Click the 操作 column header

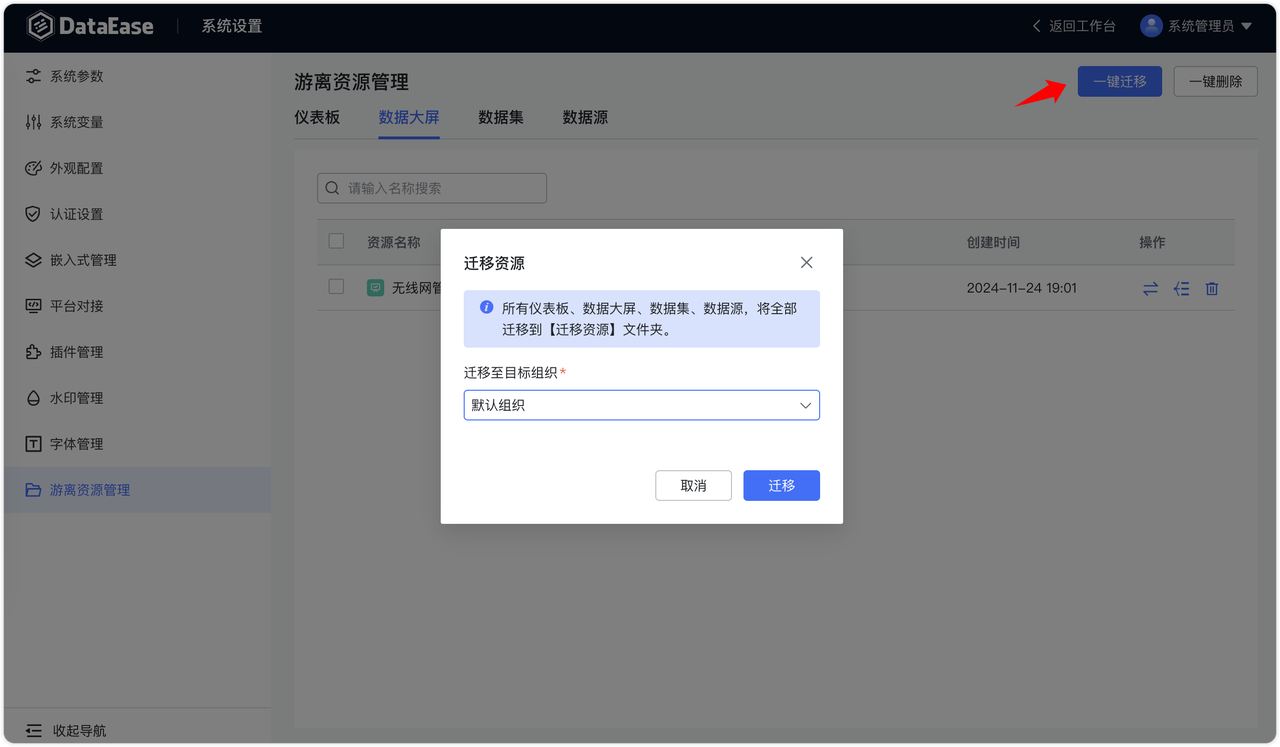1152,242
